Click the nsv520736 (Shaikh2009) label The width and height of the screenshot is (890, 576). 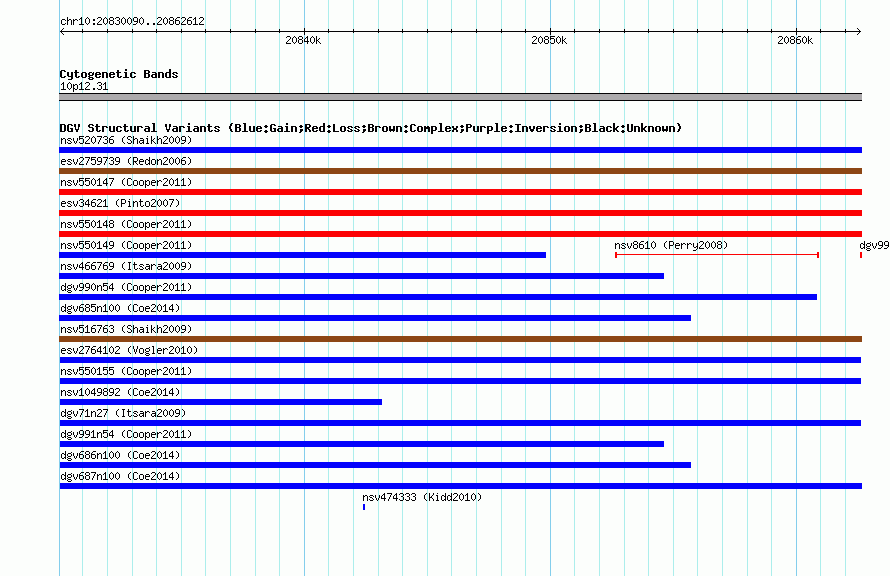(126, 140)
